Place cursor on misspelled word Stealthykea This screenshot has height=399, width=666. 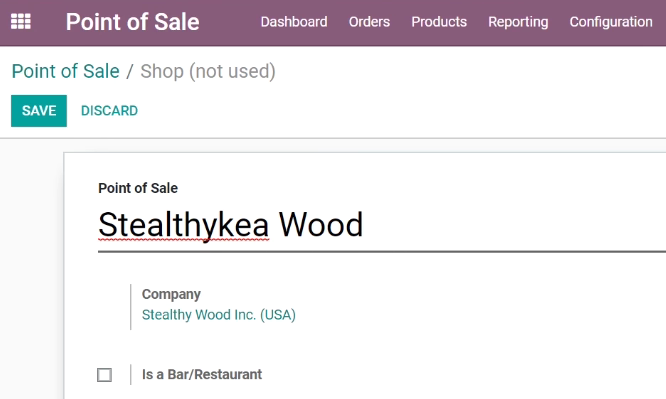(183, 225)
